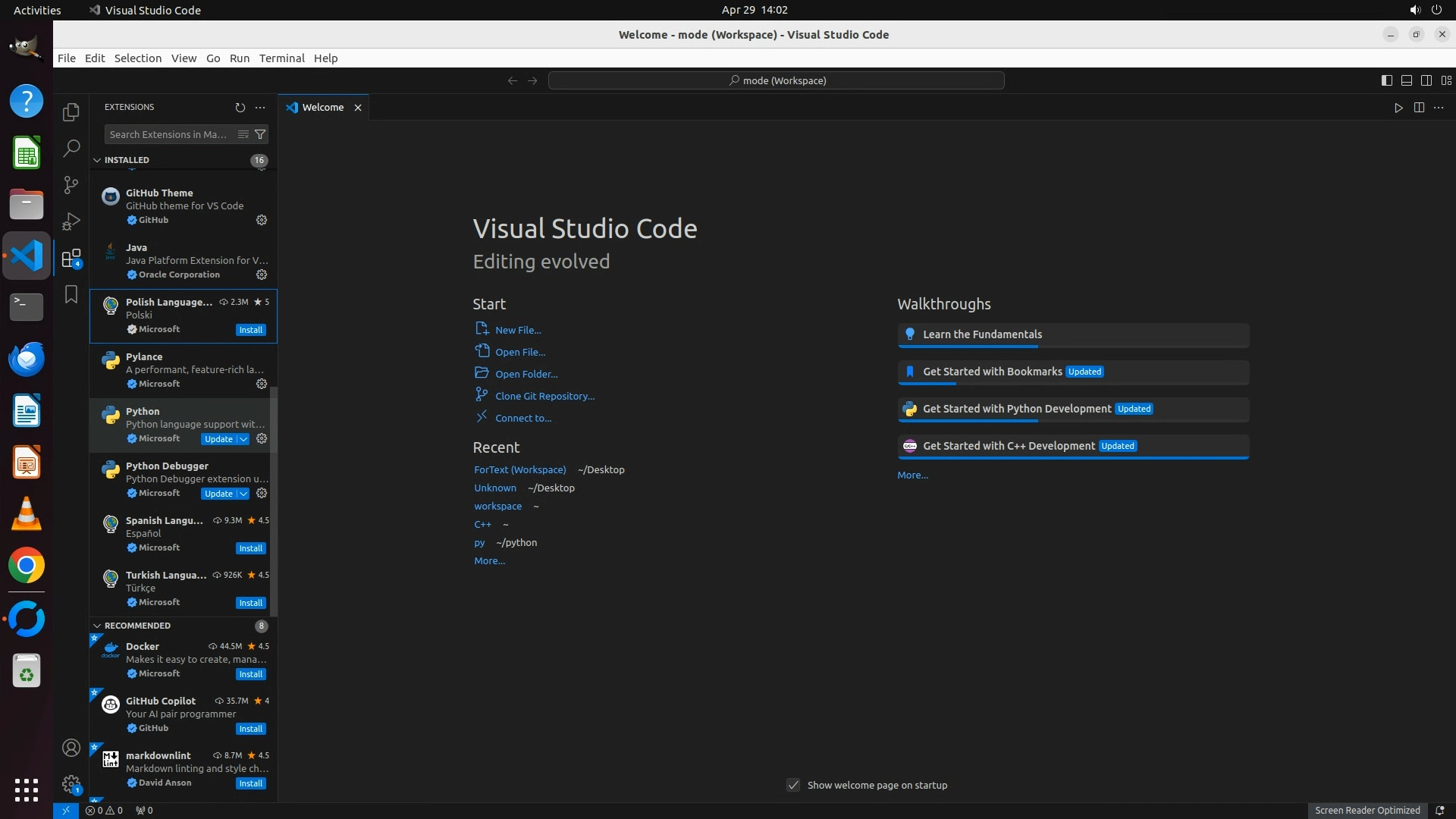
Task: Open the Explorer view icon
Action: click(71, 112)
